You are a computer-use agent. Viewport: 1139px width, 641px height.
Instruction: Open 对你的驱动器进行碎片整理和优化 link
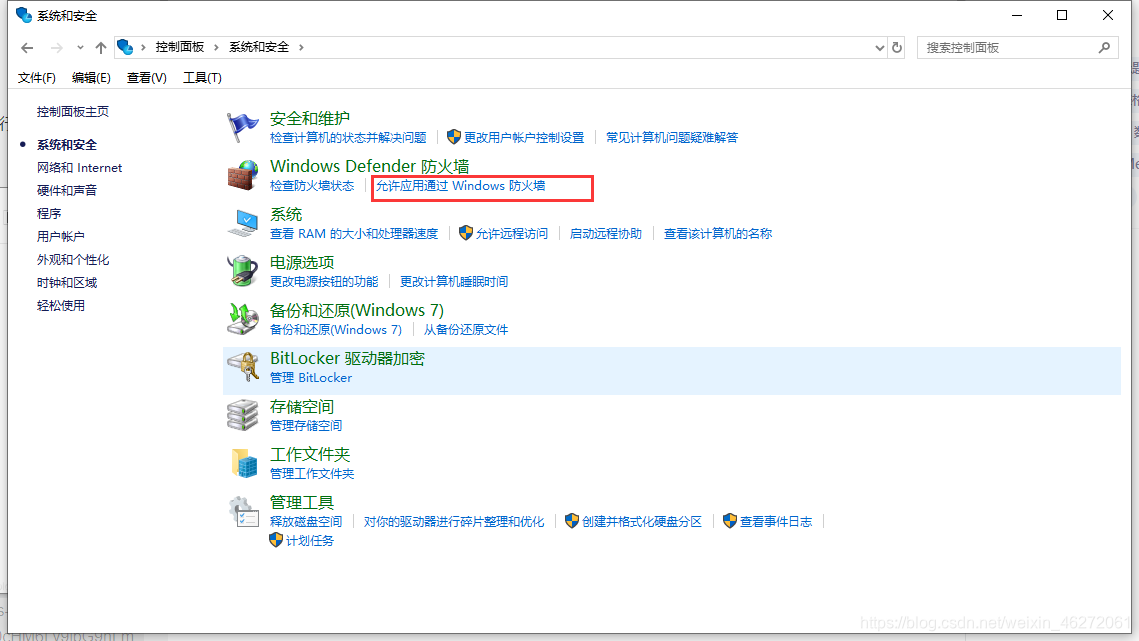[454, 522]
